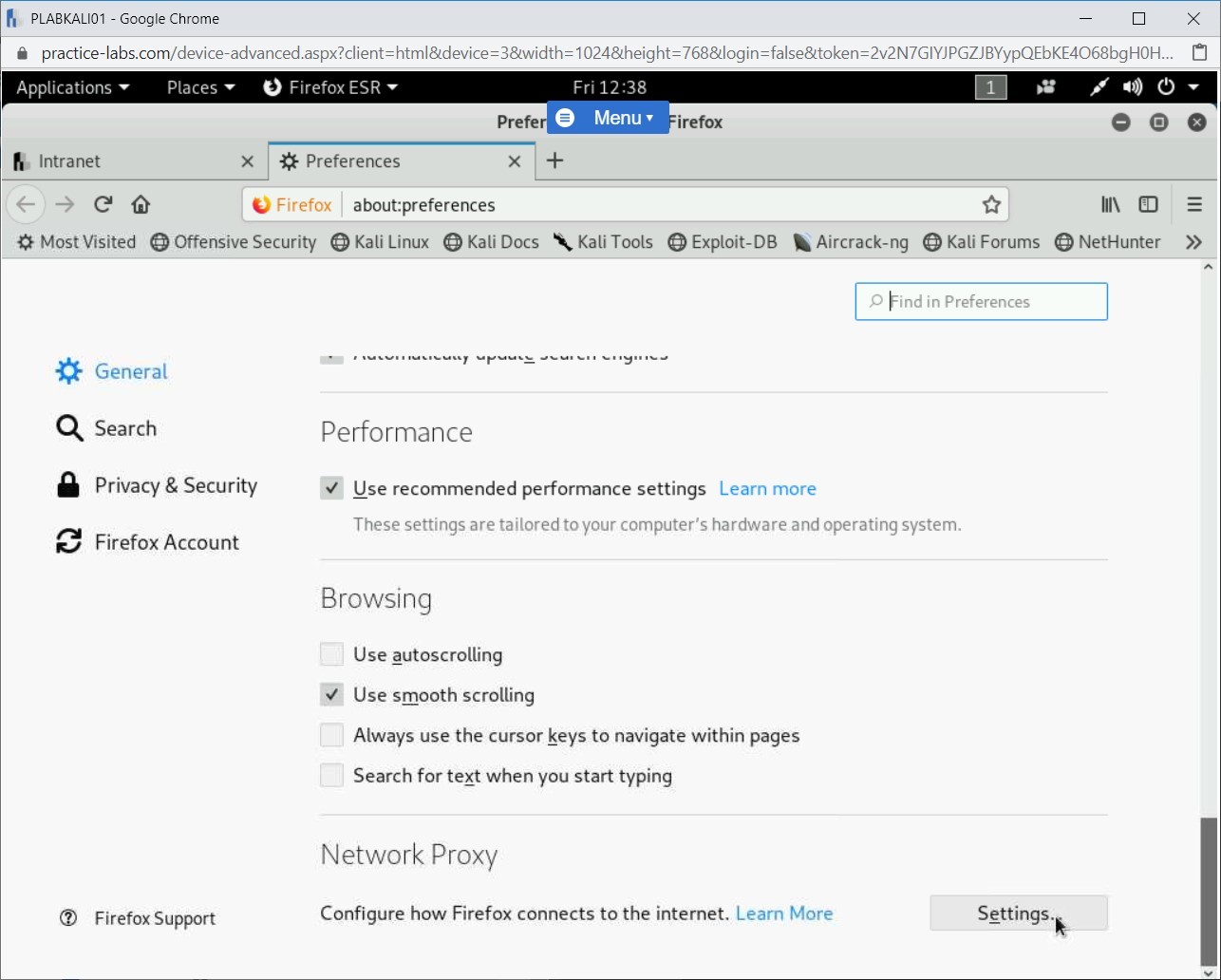Turn off Use smooth scrolling checkbox
Screen dimensions: 1221x980
pos(331,695)
